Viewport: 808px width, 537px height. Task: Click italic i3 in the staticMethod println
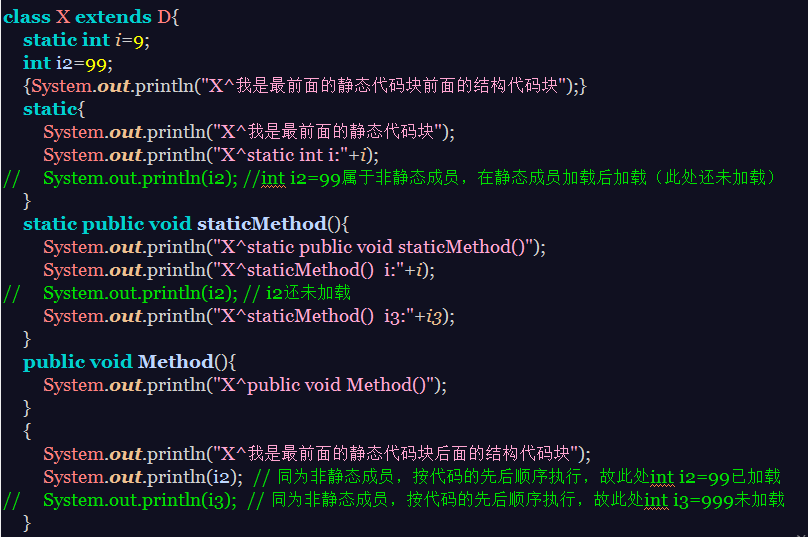pos(434,316)
